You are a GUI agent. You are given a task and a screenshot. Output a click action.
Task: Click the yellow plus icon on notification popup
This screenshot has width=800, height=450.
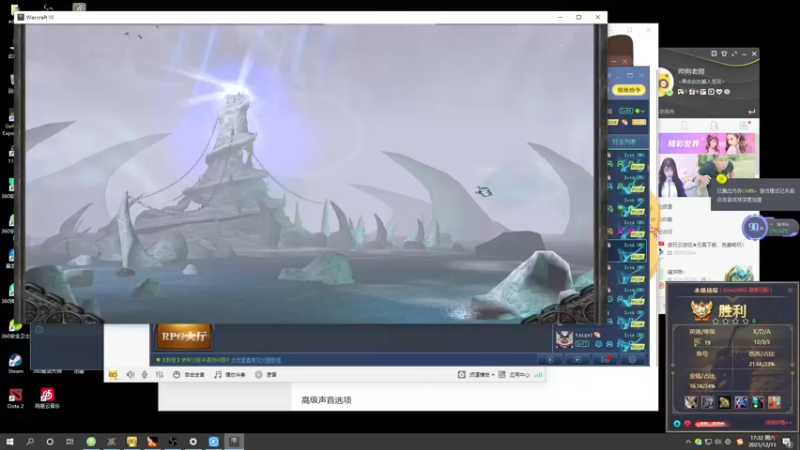(x=721, y=179)
